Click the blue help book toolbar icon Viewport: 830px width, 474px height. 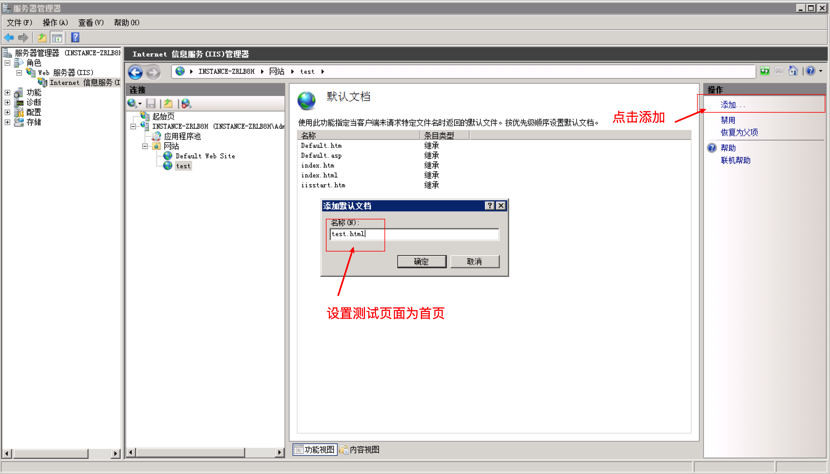click(x=75, y=38)
